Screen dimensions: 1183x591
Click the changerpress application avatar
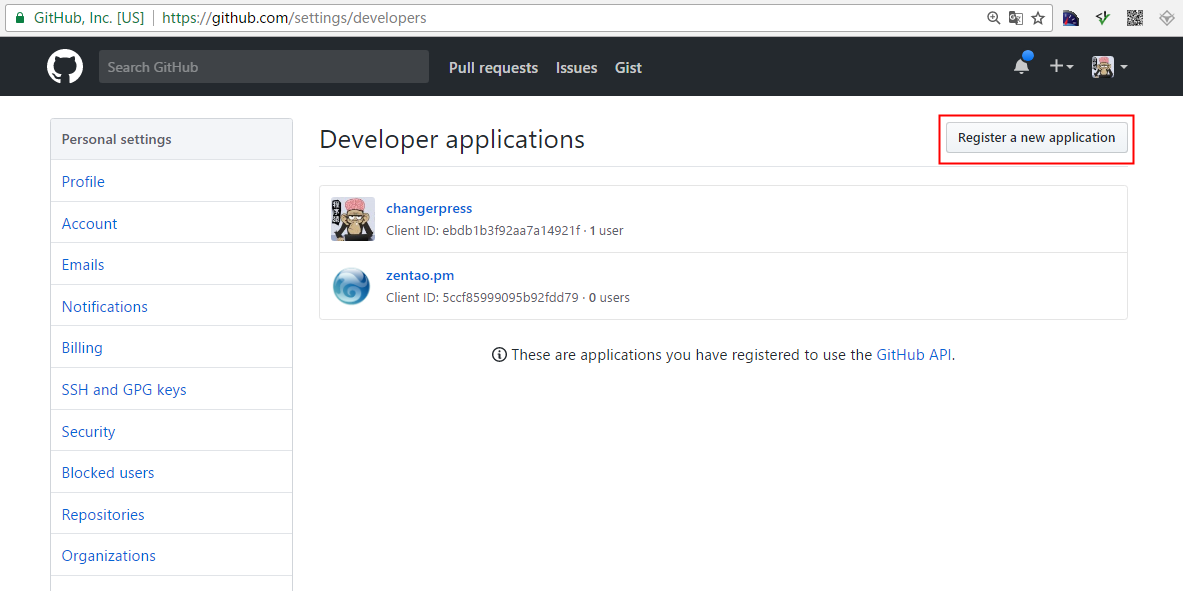point(352,219)
